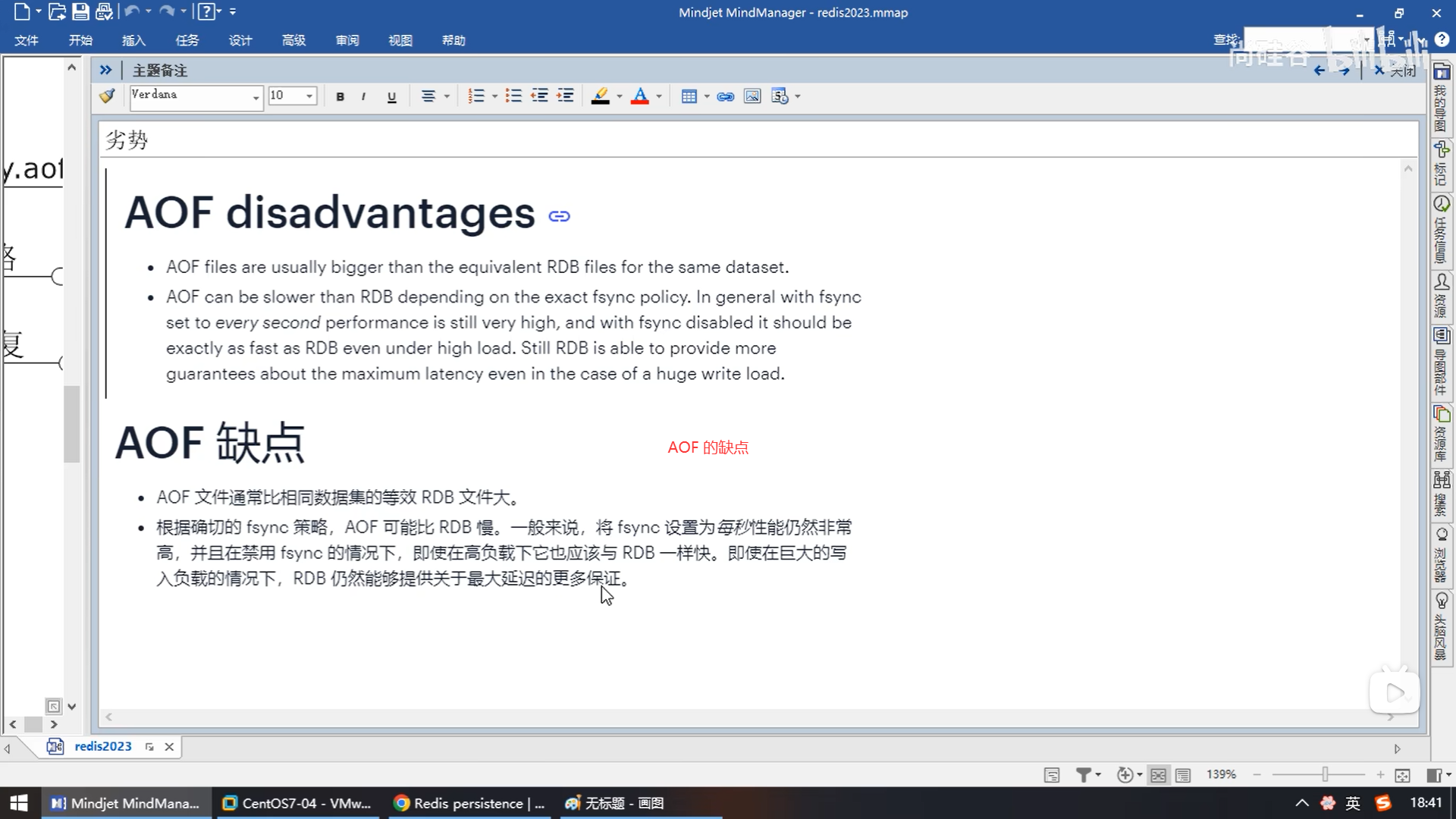
Task: Decrease indent of notes text
Action: [539, 96]
